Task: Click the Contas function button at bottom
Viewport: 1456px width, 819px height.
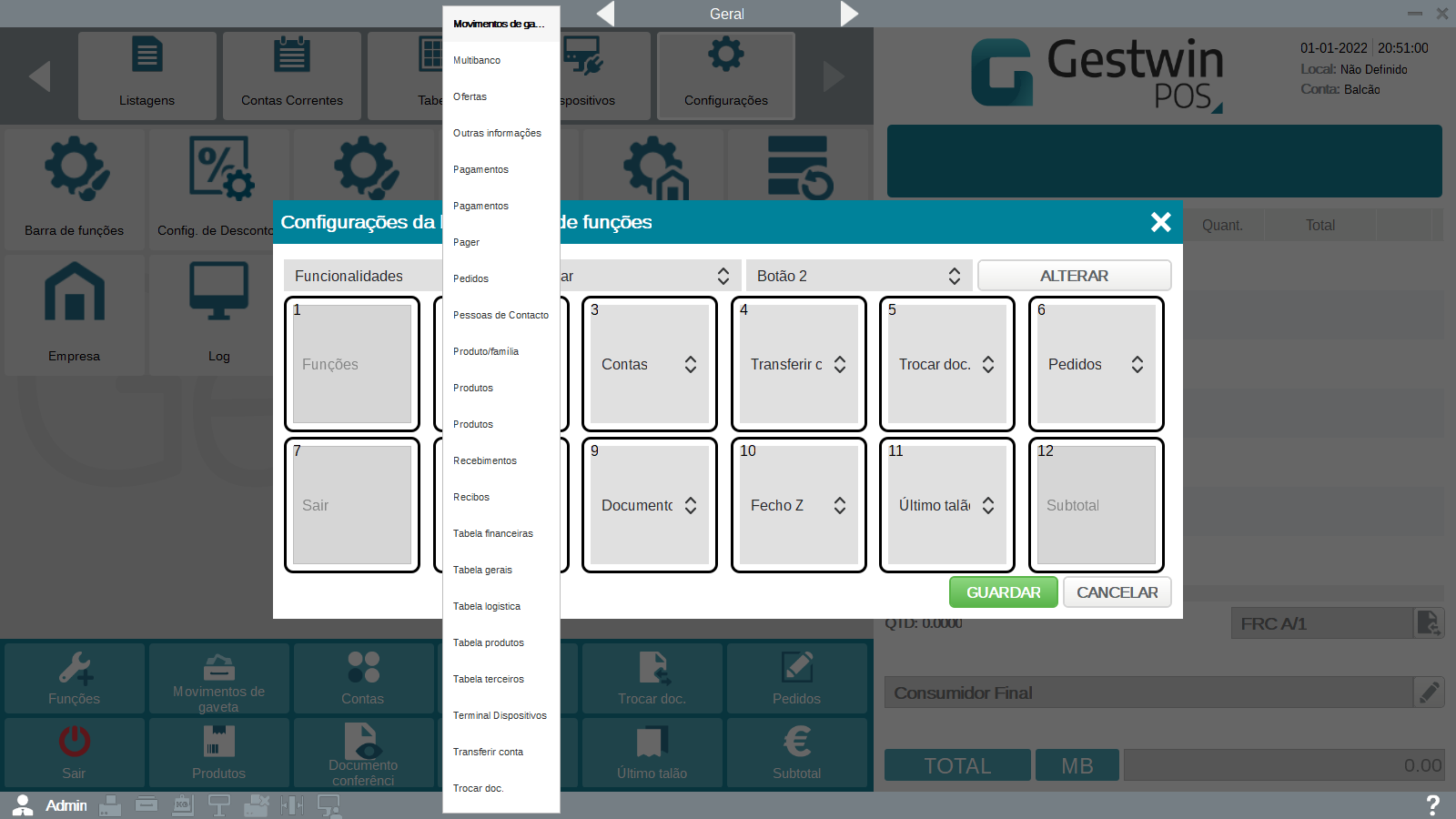Action: (x=363, y=678)
